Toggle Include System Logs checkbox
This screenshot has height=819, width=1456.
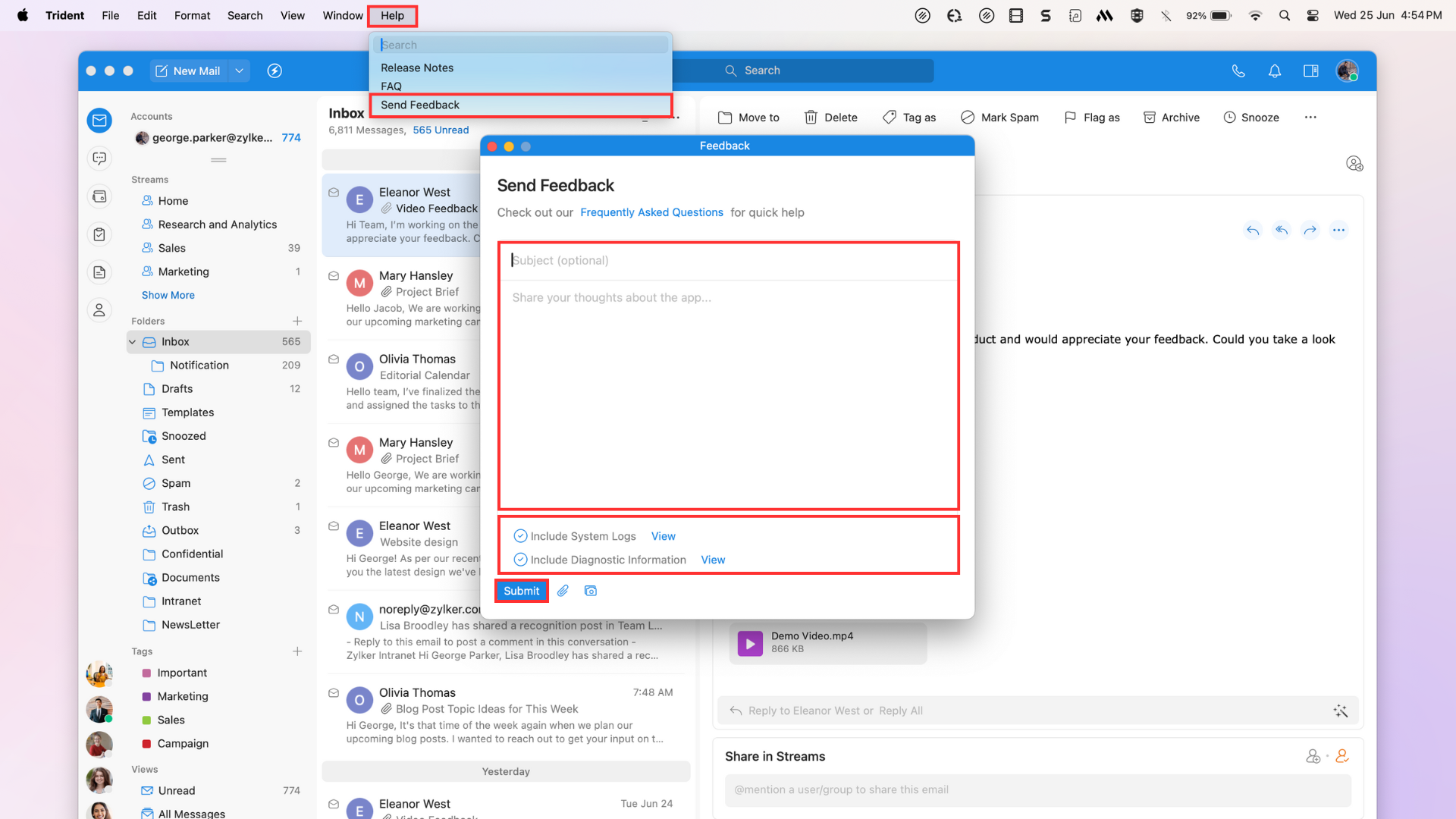pyautogui.click(x=520, y=536)
